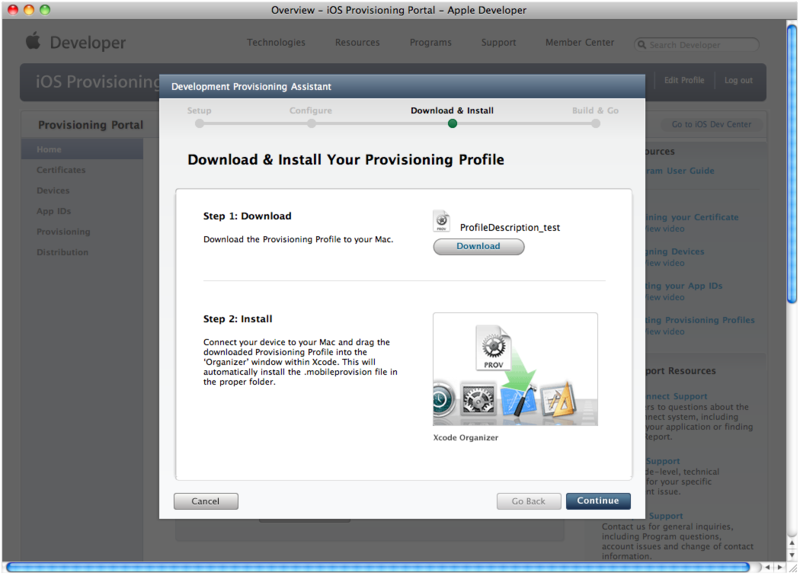This screenshot has width=800, height=576.
Task: Open the Technologies menu
Action: [276, 42]
